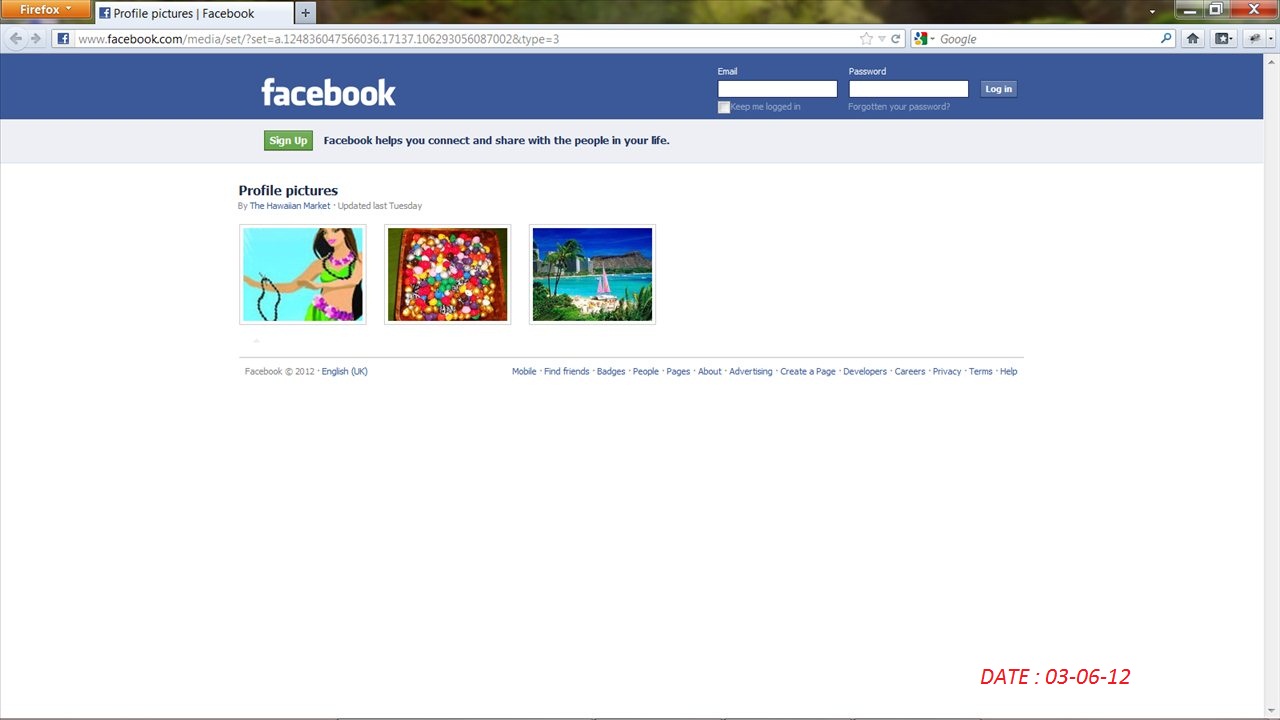Open the tropical beach profile picture thumbnail
The height and width of the screenshot is (720, 1280).
click(x=592, y=275)
